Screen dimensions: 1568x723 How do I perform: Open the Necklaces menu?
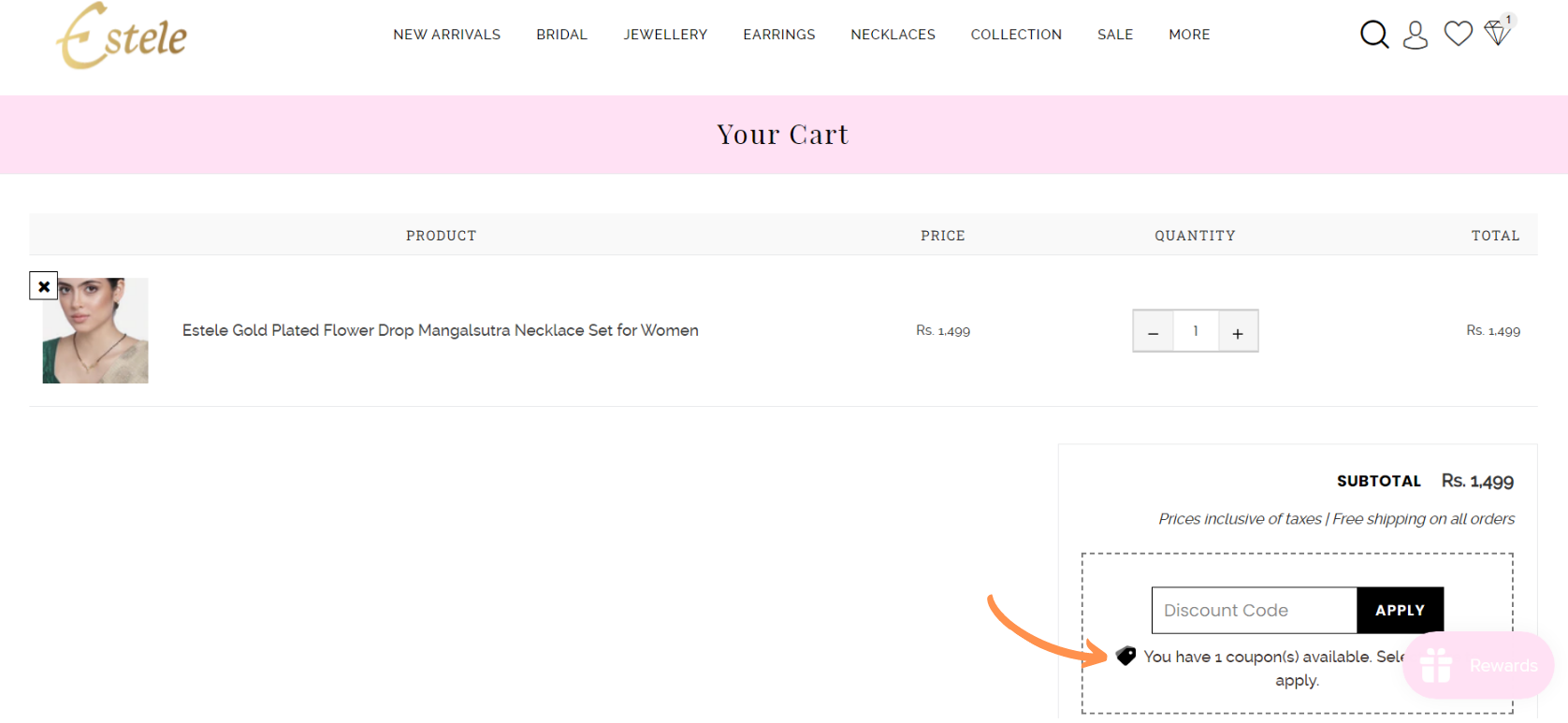pos(893,35)
